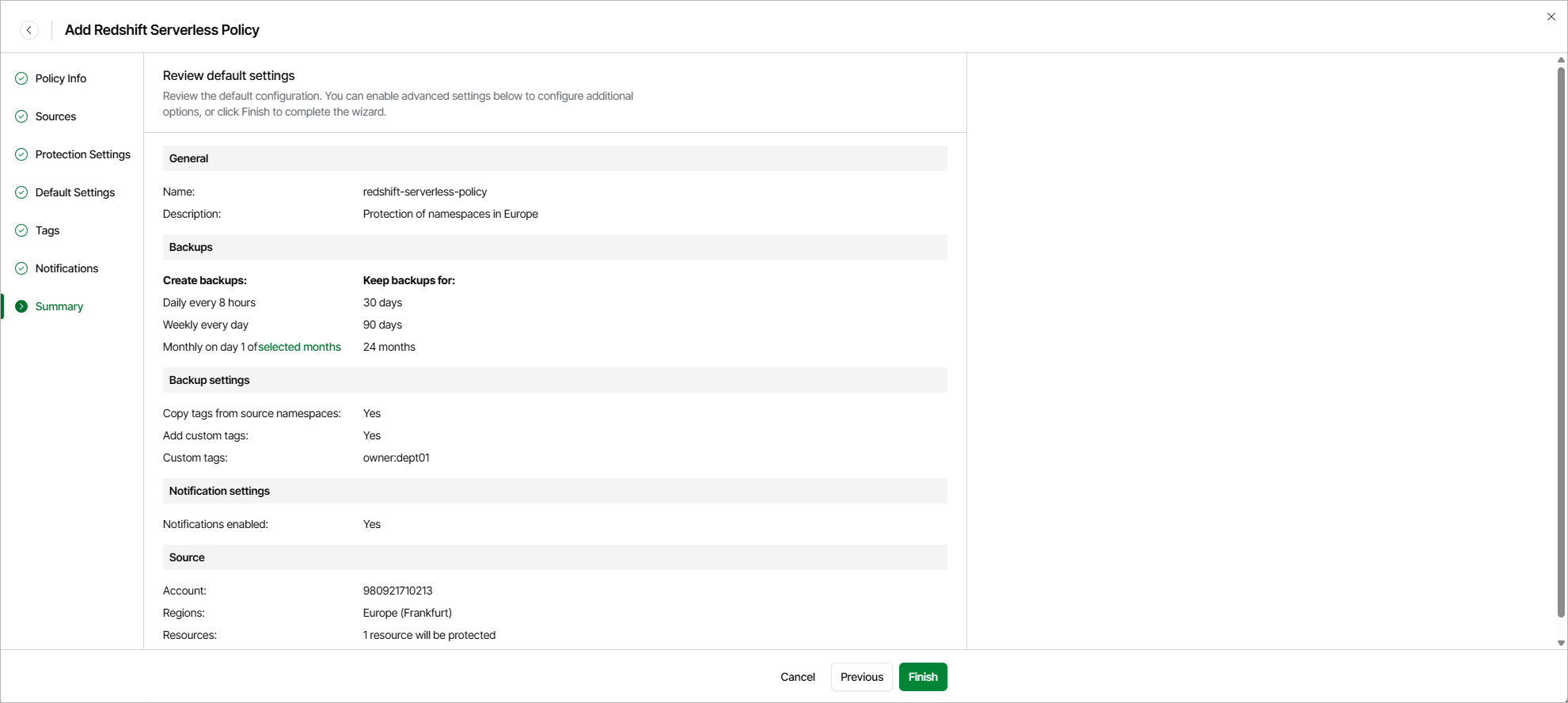1568x703 pixels.
Task: Switch to the Protection Settings step
Action: click(x=82, y=154)
